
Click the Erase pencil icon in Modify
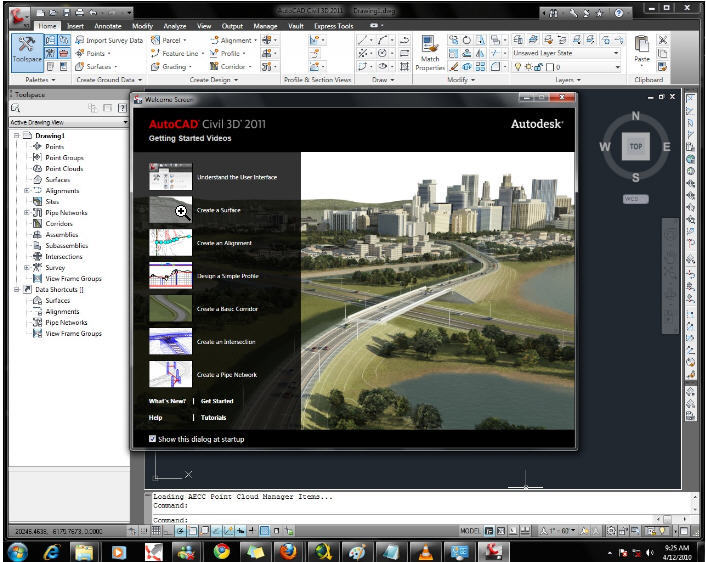[x=453, y=67]
